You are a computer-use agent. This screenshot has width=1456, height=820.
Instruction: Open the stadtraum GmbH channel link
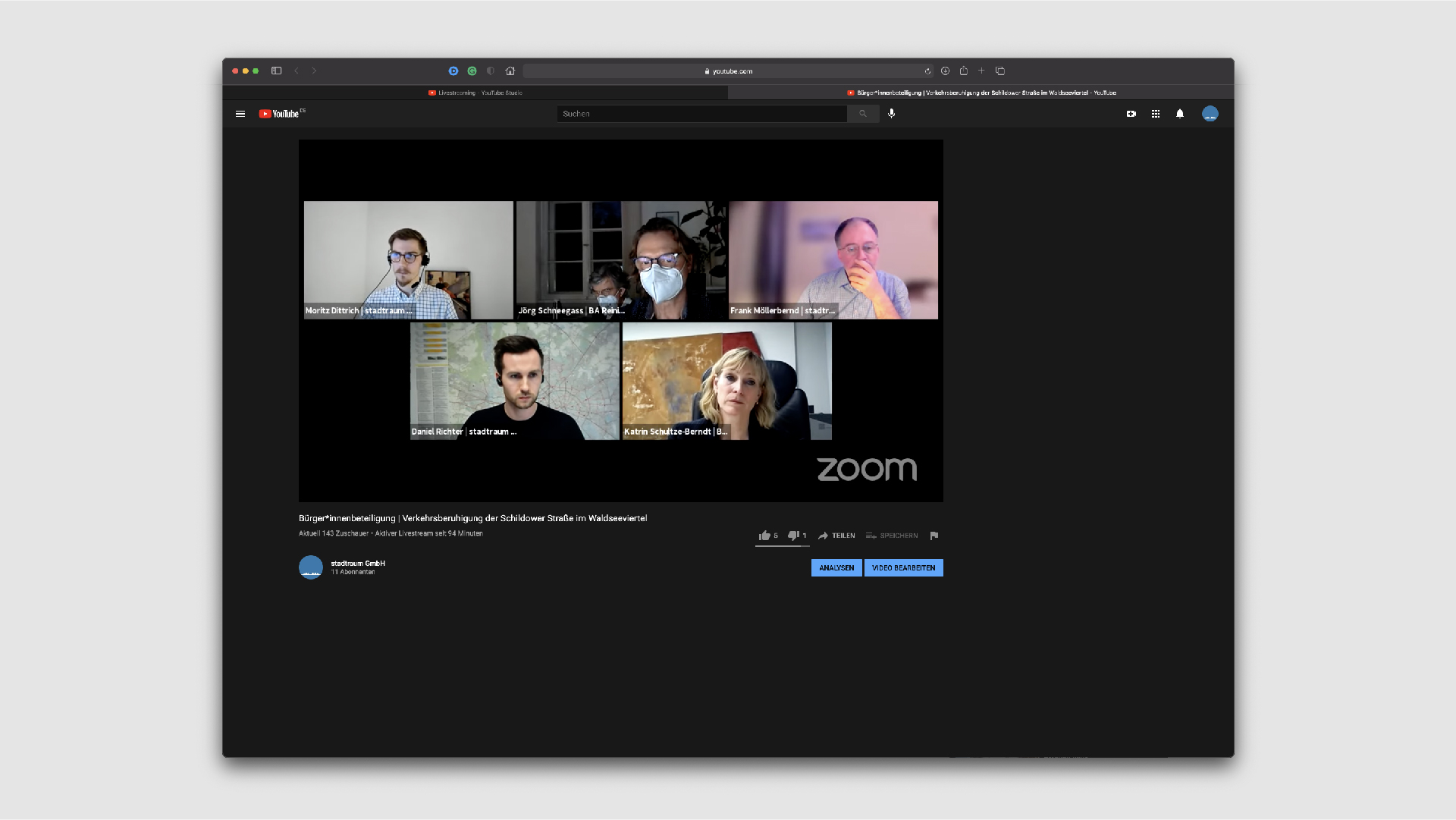(358, 564)
